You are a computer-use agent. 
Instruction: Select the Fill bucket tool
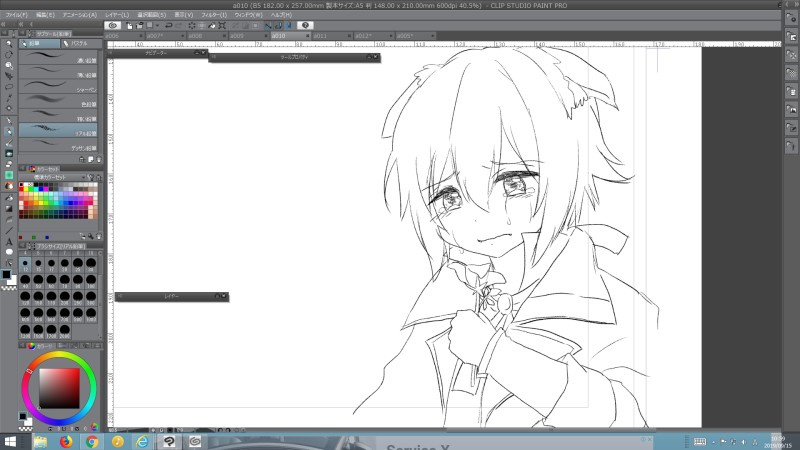pyautogui.click(x=9, y=198)
